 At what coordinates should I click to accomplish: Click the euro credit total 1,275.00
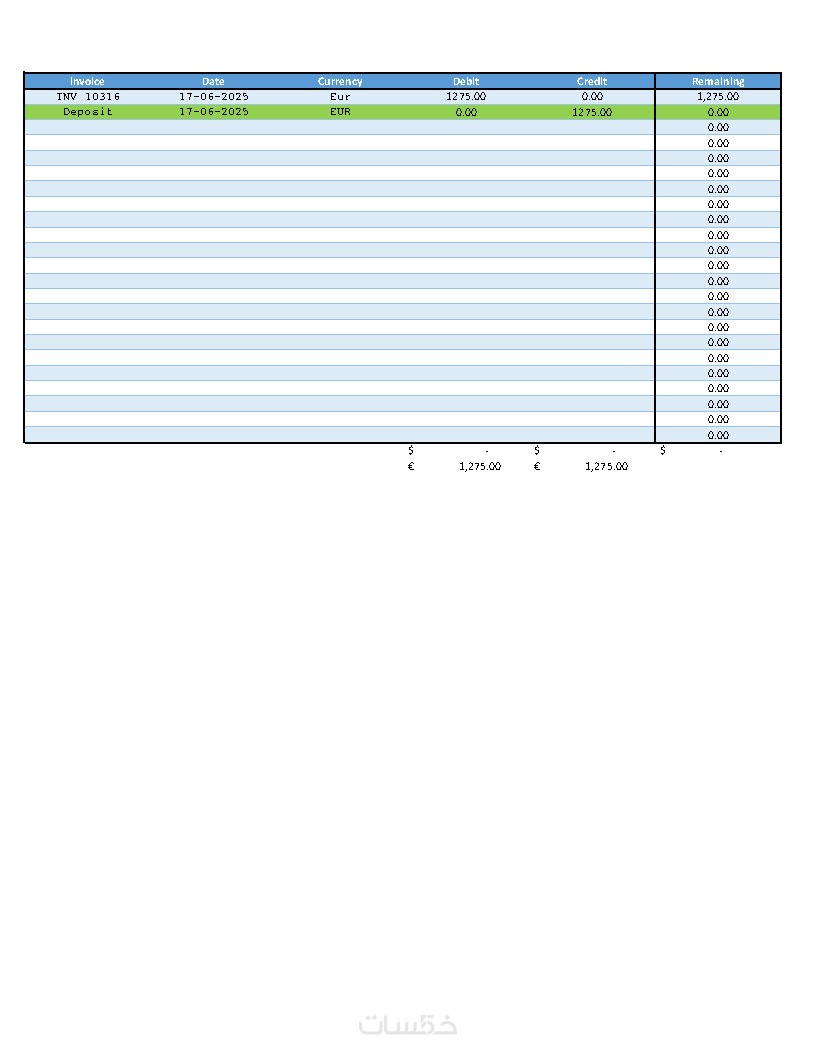coord(606,466)
